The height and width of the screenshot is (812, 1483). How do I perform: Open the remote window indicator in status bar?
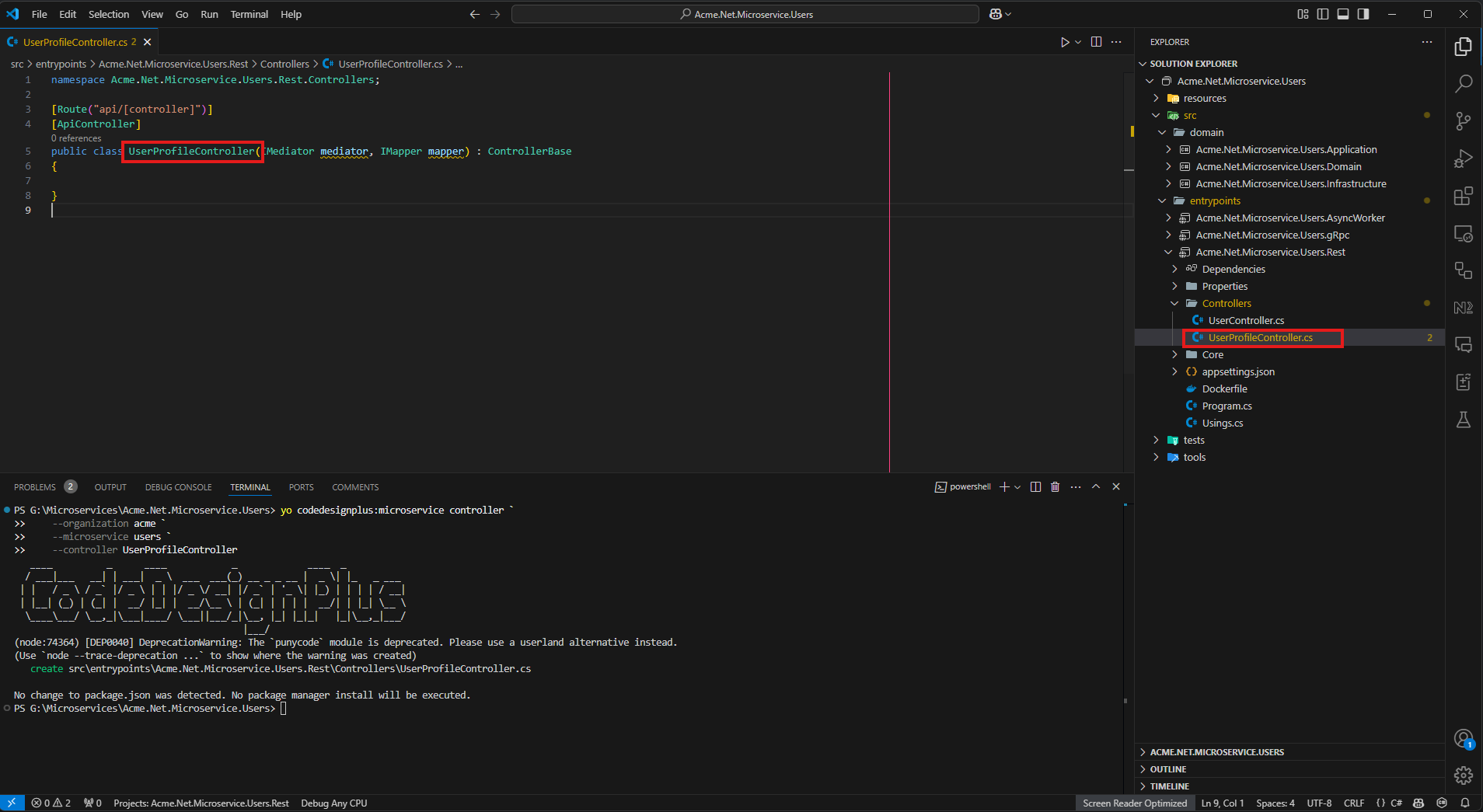click(12, 803)
